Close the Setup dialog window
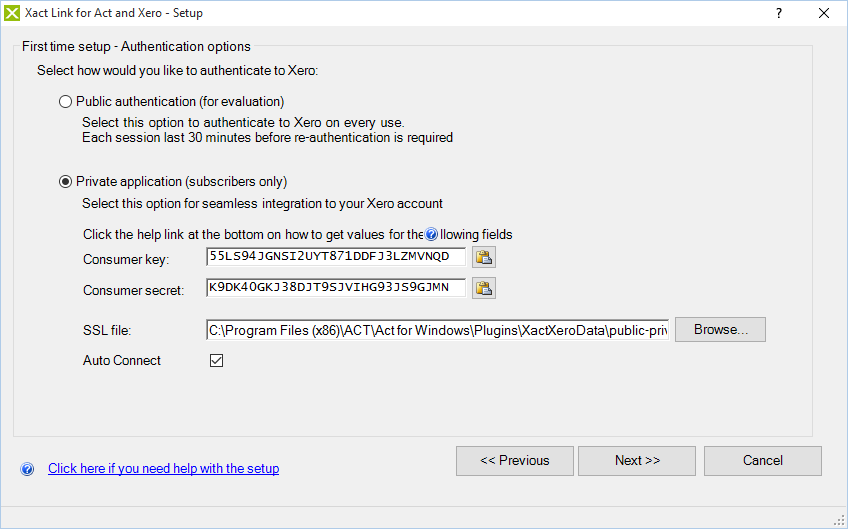The width and height of the screenshot is (848, 529). 824,13
